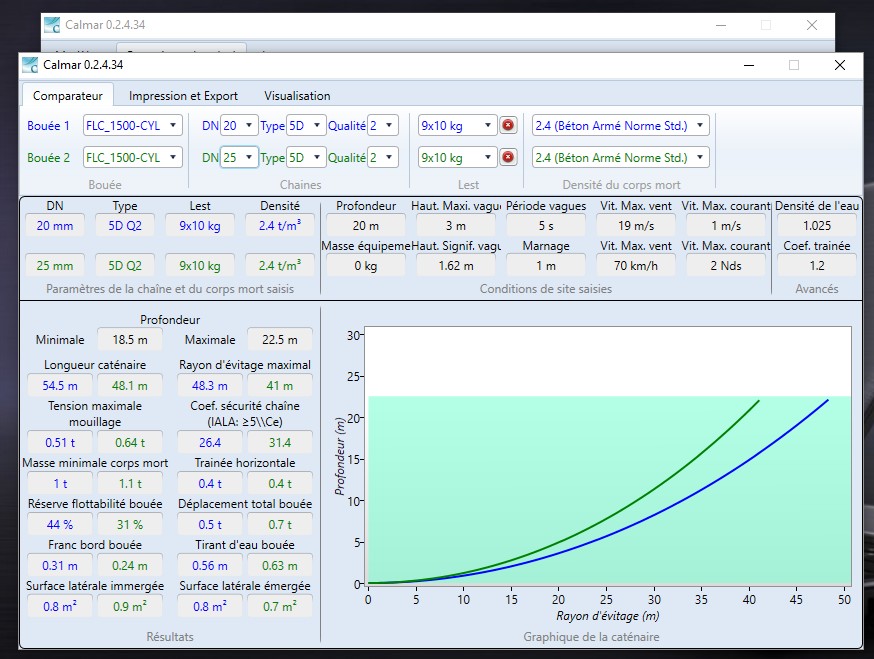Click the Masse équipement 0 kg field

coord(365,266)
